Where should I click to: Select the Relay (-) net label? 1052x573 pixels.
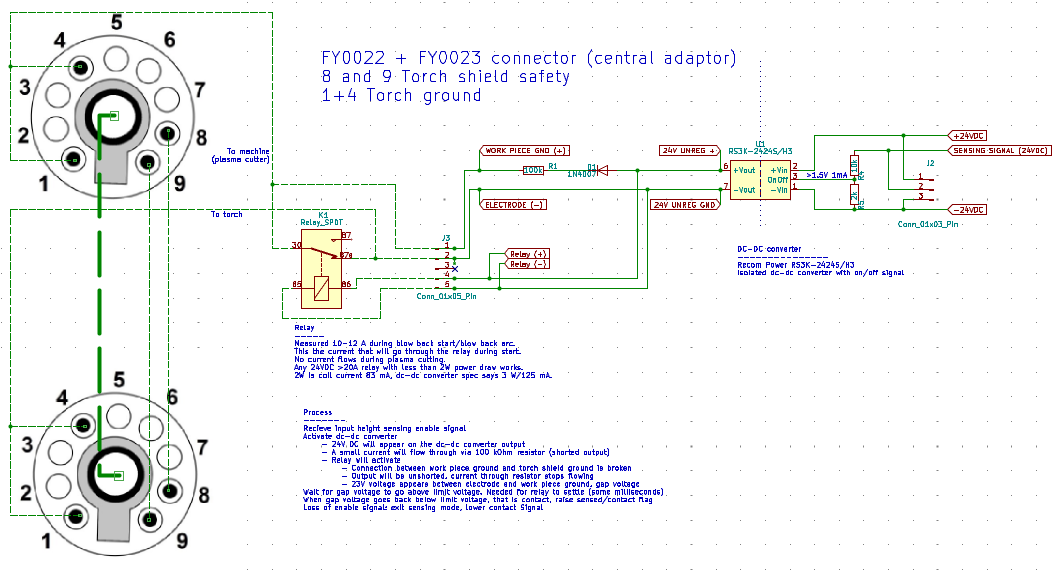click(x=528, y=264)
